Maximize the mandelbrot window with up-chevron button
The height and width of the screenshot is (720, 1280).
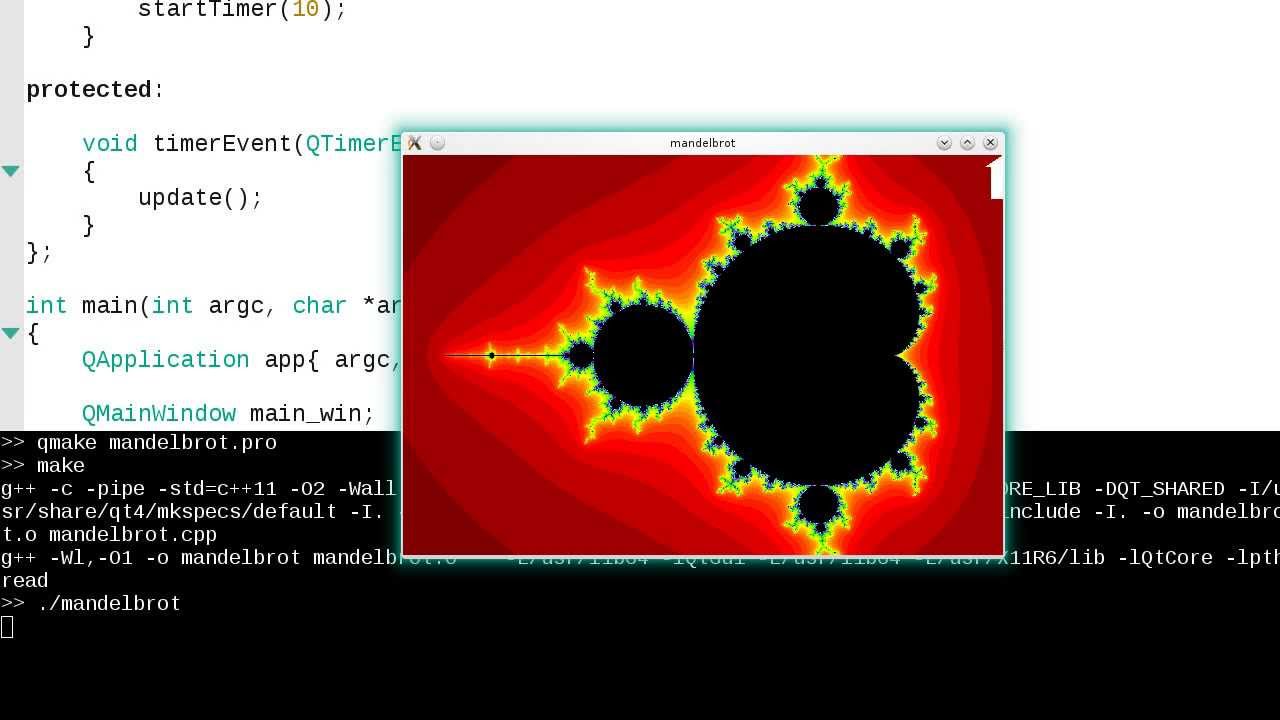click(x=967, y=143)
